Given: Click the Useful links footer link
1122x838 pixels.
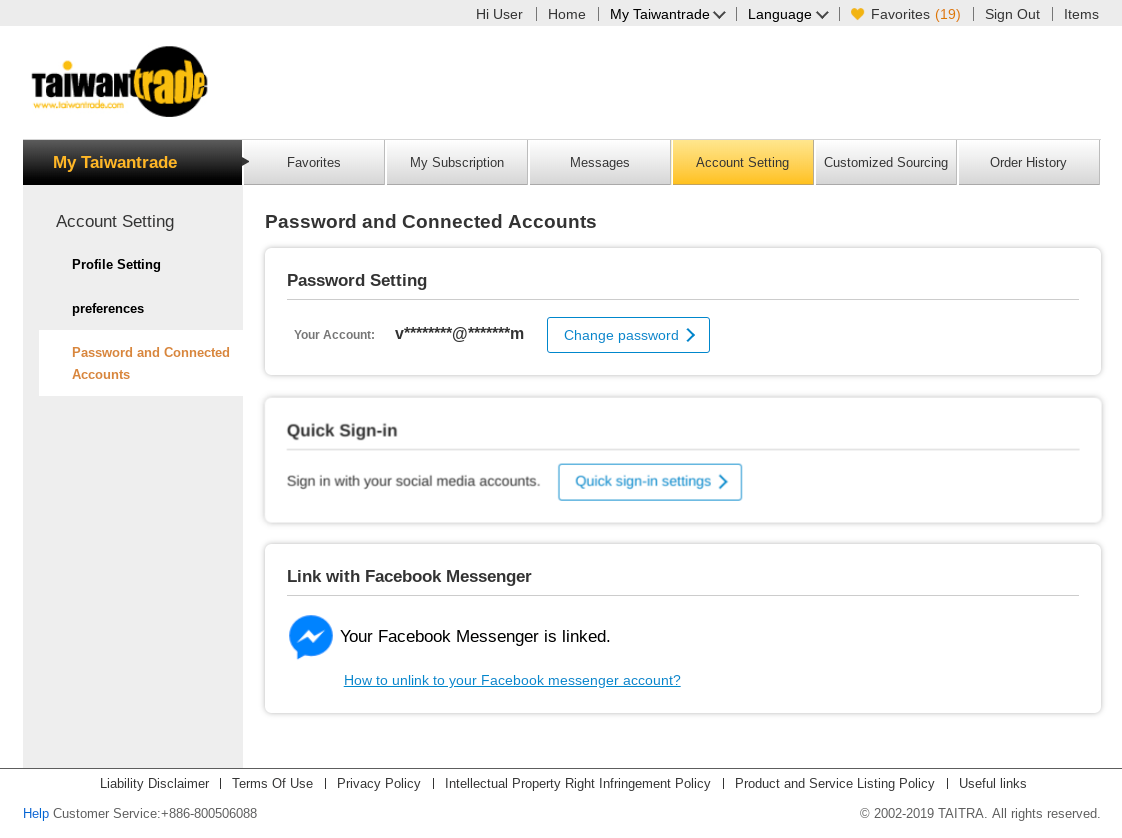Looking at the screenshot, I should tap(992, 784).
